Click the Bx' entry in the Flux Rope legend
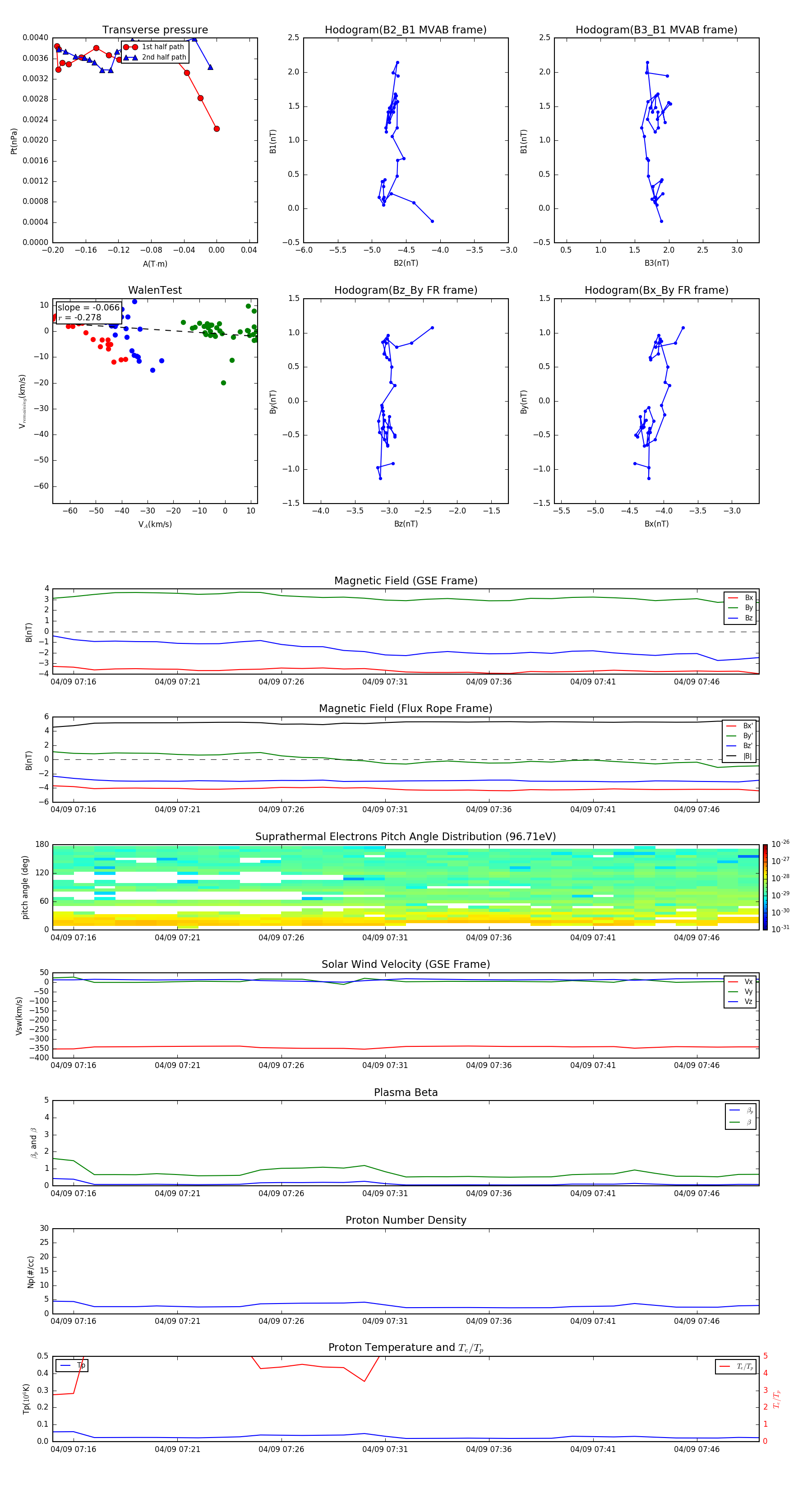The height and width of the screenshot is (1489, 812). (740, 726)
